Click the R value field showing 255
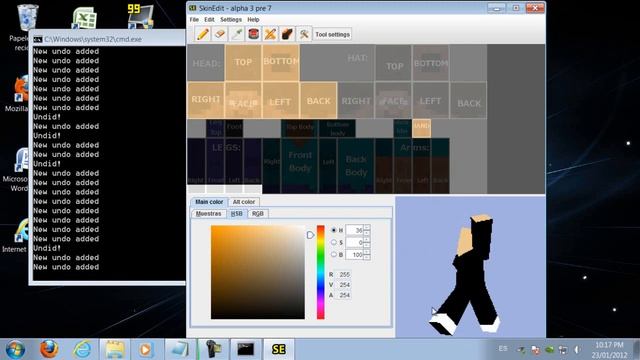Screen dimensions: 640x360 tap(344, 274)
